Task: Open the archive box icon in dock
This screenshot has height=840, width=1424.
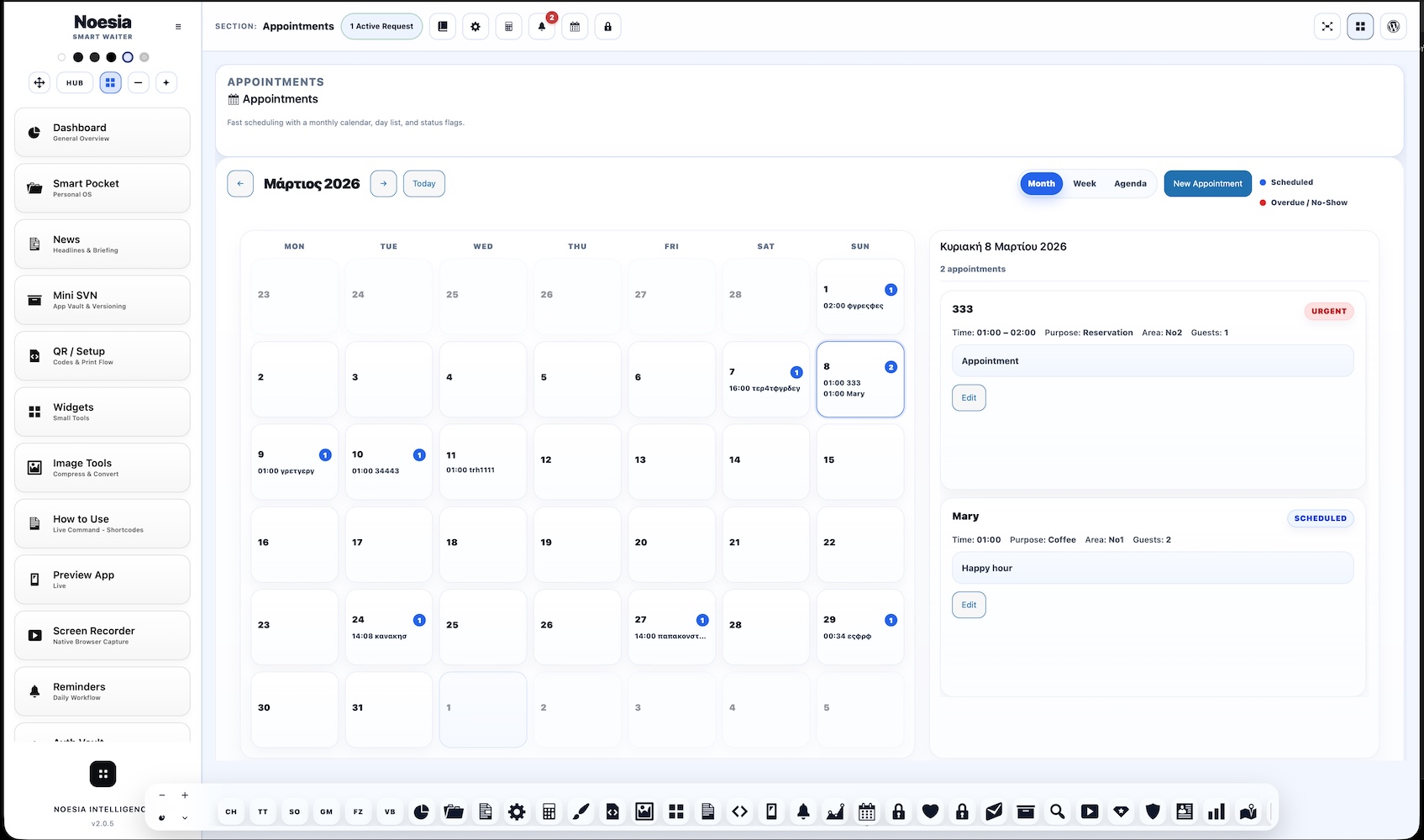Action: (x=1026, y=811)
